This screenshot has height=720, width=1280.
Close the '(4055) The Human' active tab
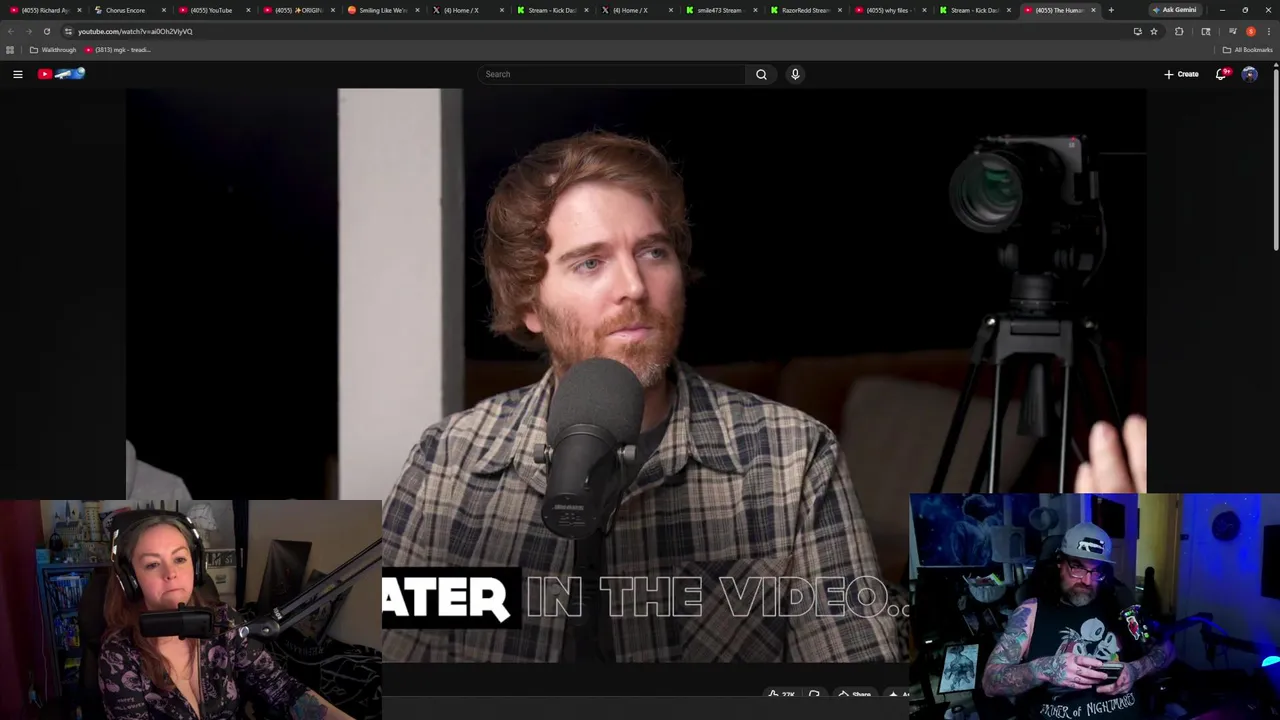click(1093, 10)
